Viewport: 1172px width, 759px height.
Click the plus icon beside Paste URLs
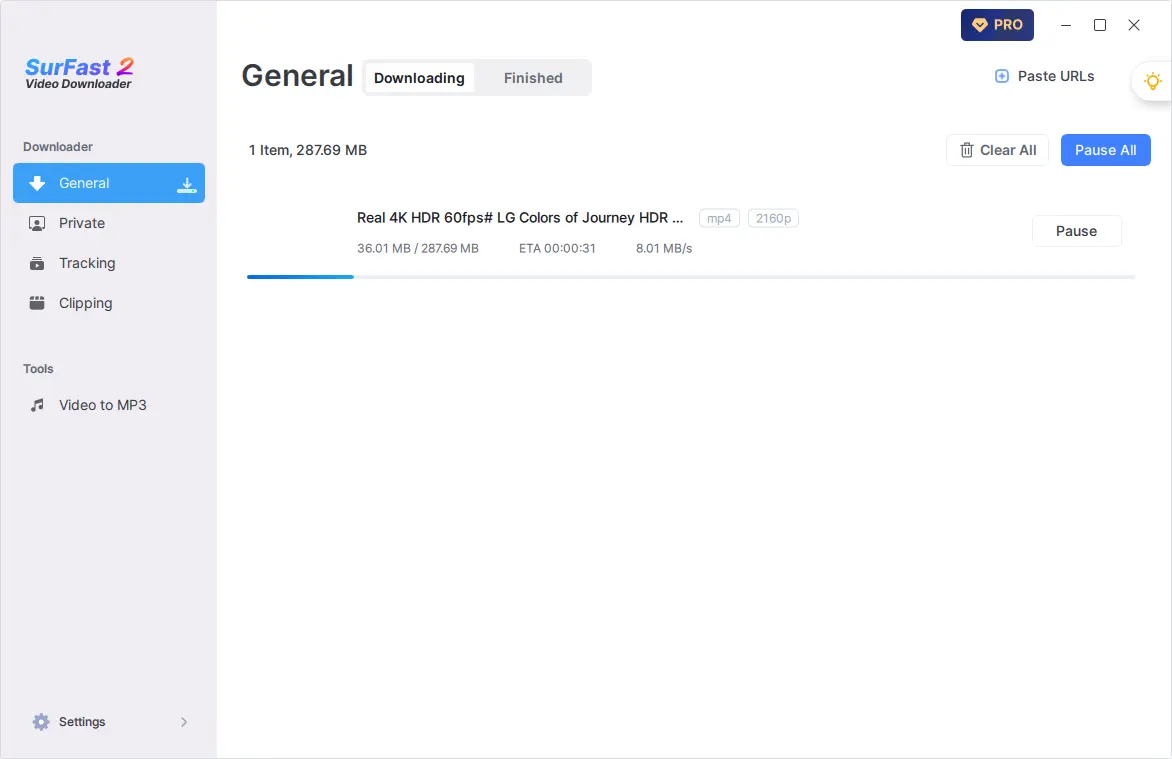1002,76
